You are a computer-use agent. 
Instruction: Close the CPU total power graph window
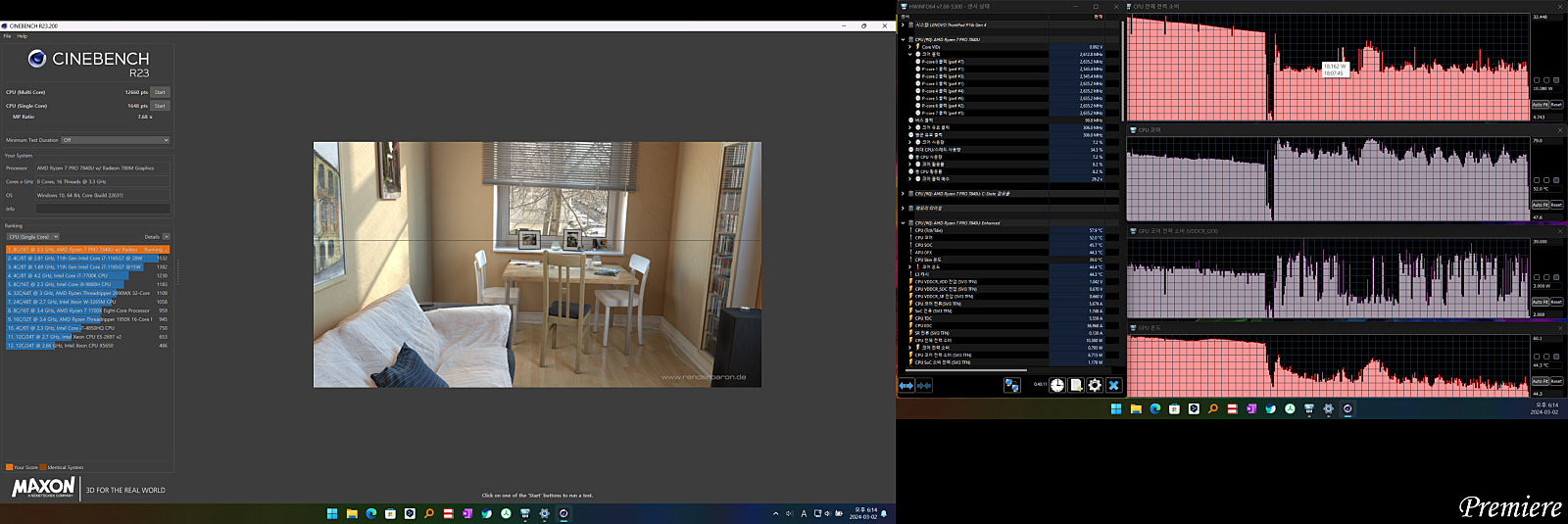point(1561,6)
